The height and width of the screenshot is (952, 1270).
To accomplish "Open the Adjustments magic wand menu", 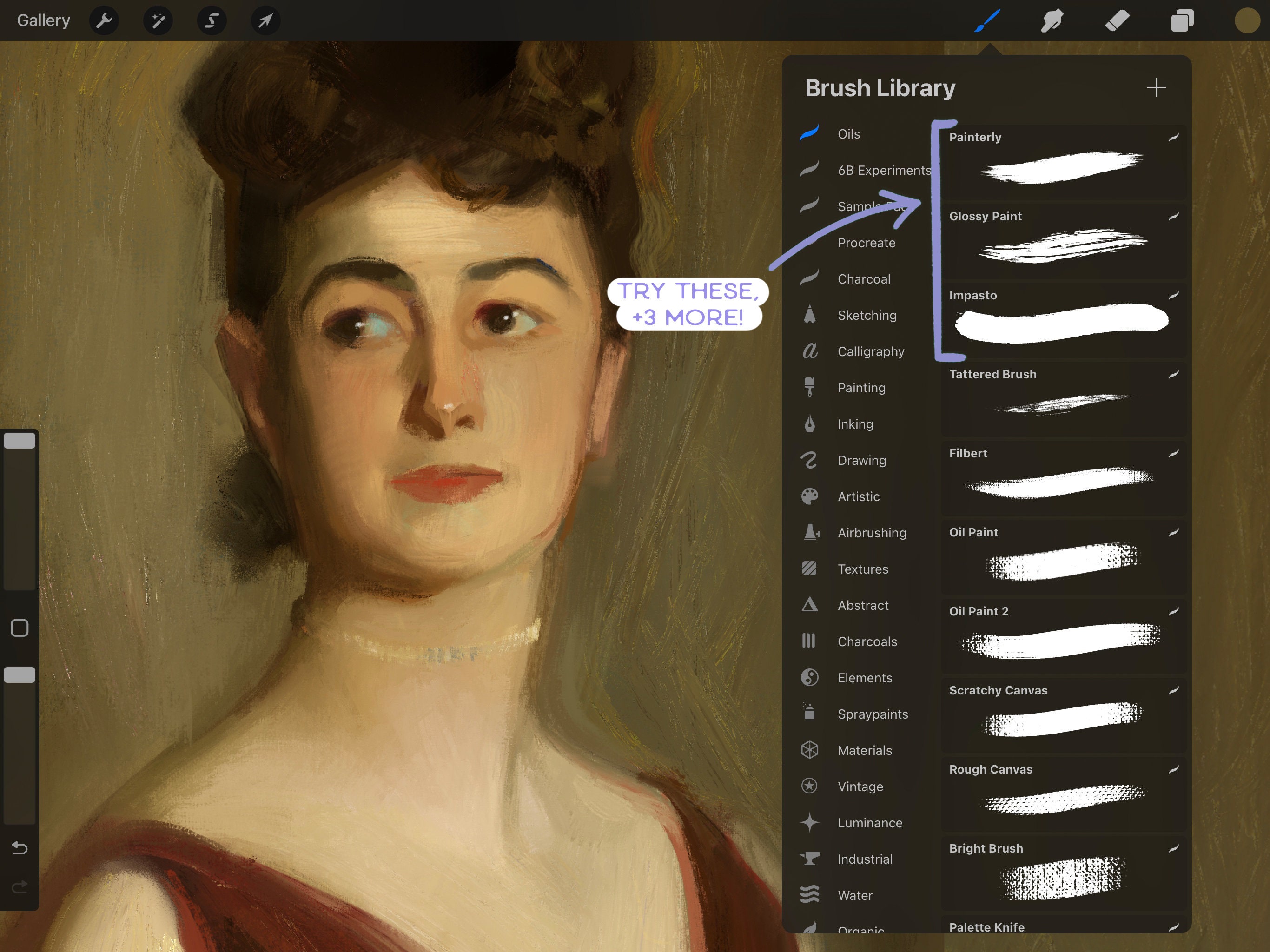I will (157, 20).
